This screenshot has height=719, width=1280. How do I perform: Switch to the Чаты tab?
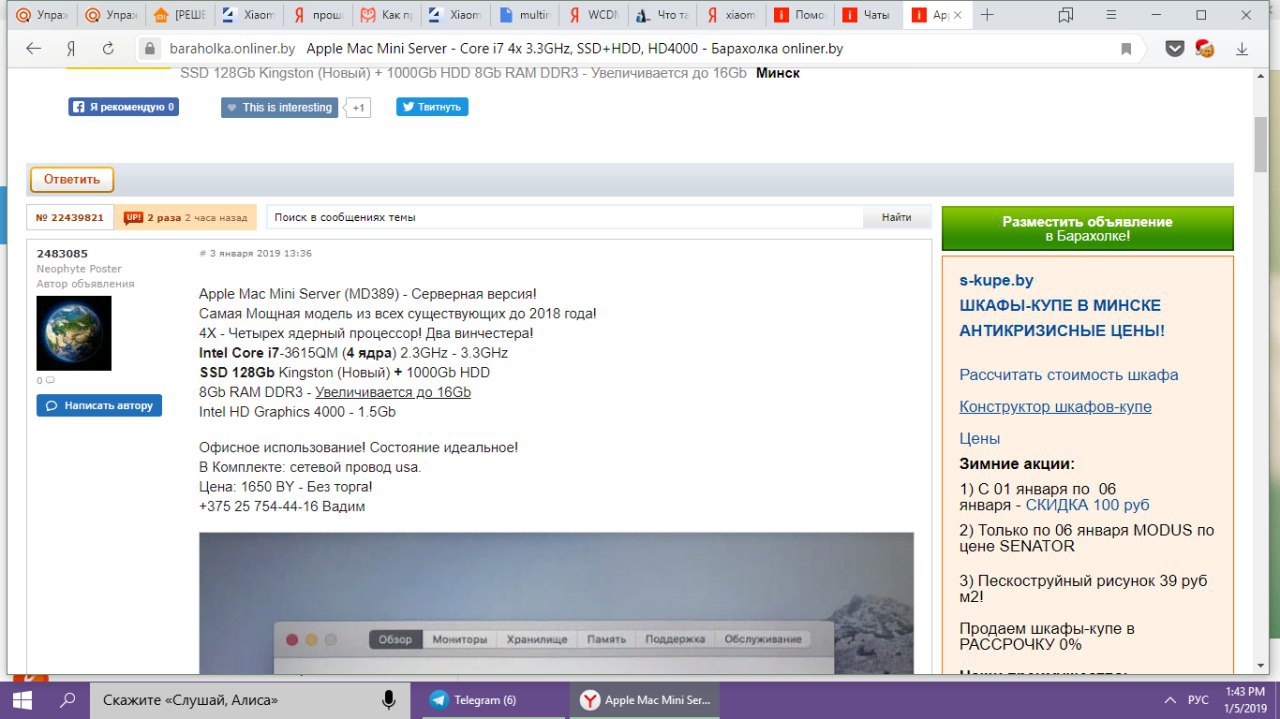[867, 16]
